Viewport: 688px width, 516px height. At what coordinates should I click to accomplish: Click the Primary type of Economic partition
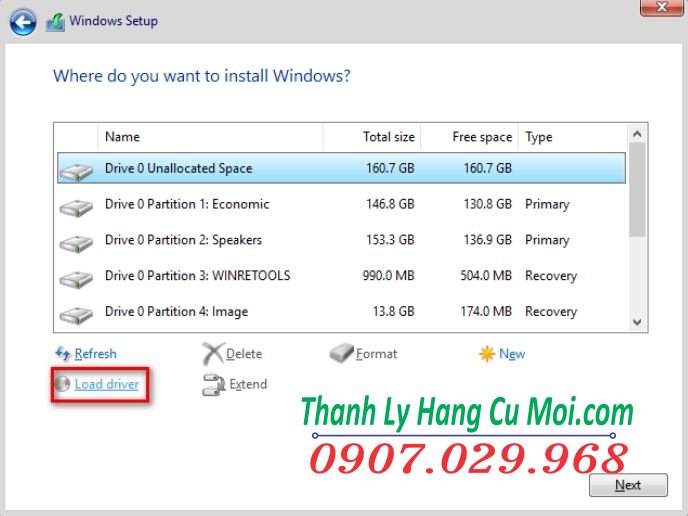(547, 205)
